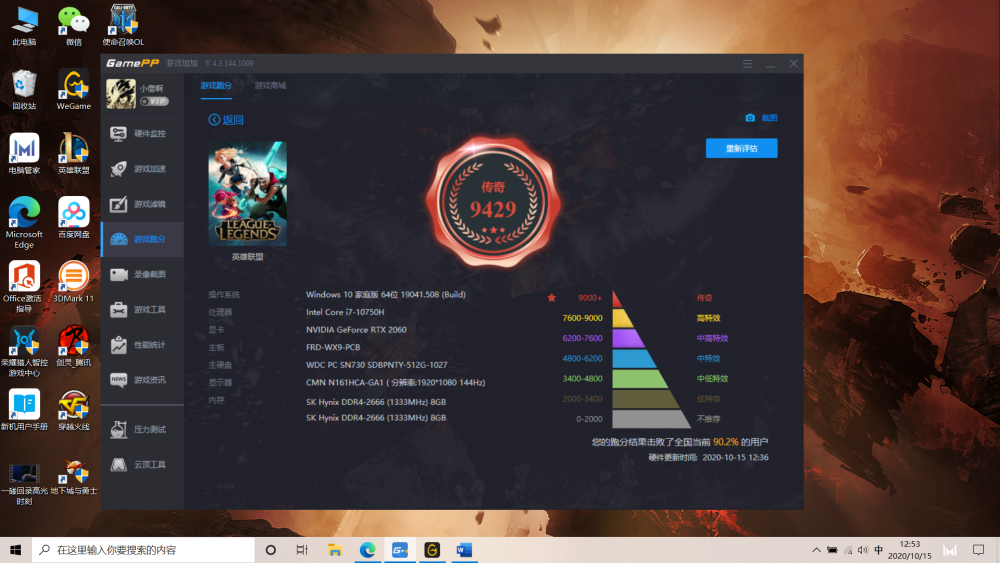1000x563 pixels.
Task: Click the VIP badge under the username
Action: pos(154,101)
